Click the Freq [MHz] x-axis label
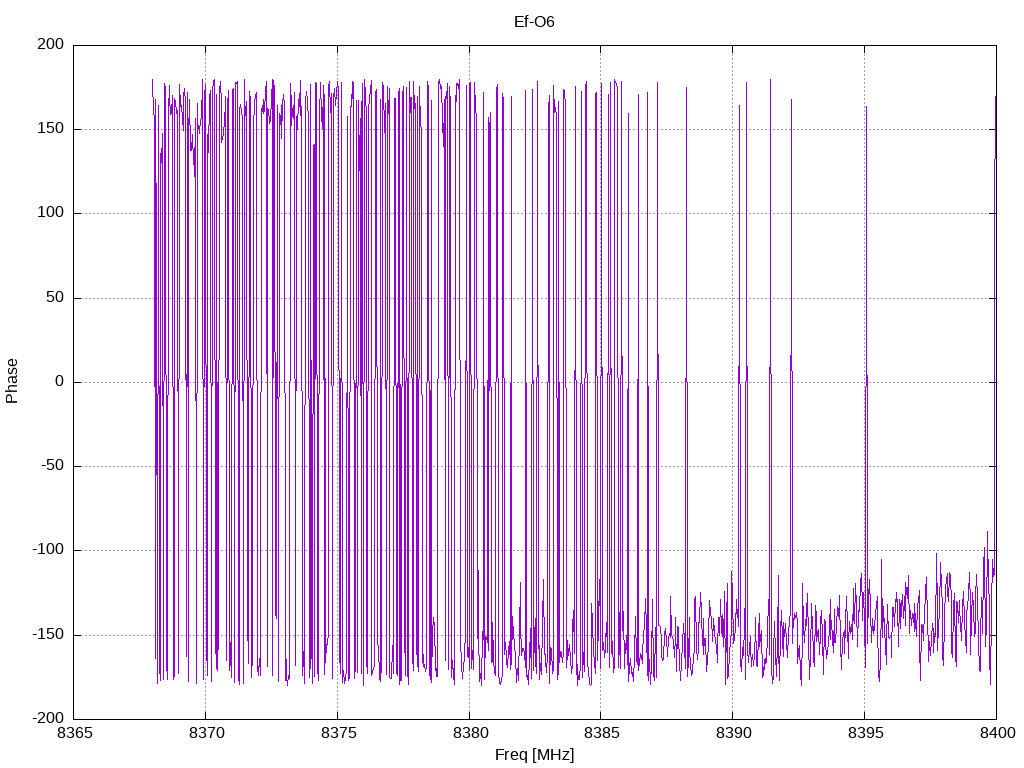This screenshot has height=768, width=1024. coord(534,754)
